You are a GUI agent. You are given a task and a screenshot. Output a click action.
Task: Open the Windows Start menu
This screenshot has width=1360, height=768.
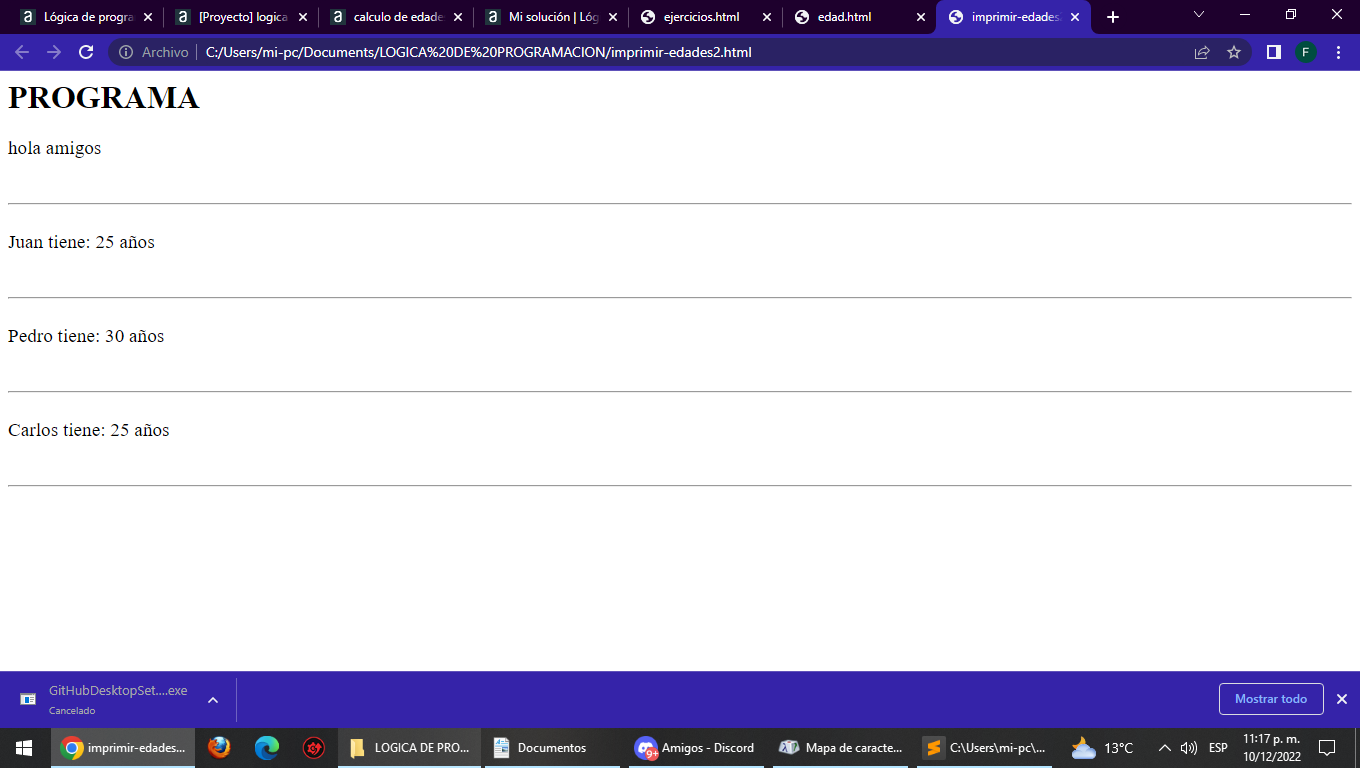click(24, 748)
